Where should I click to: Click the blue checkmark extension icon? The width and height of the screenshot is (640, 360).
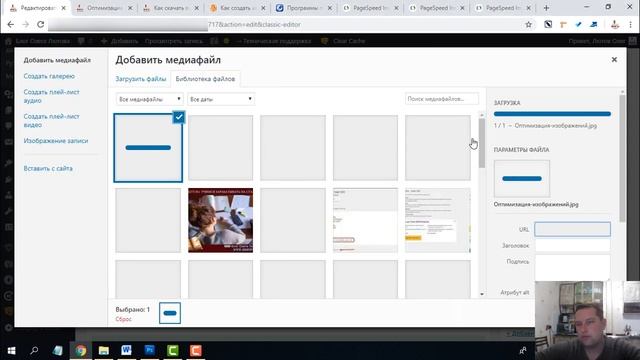pos(578,24)
